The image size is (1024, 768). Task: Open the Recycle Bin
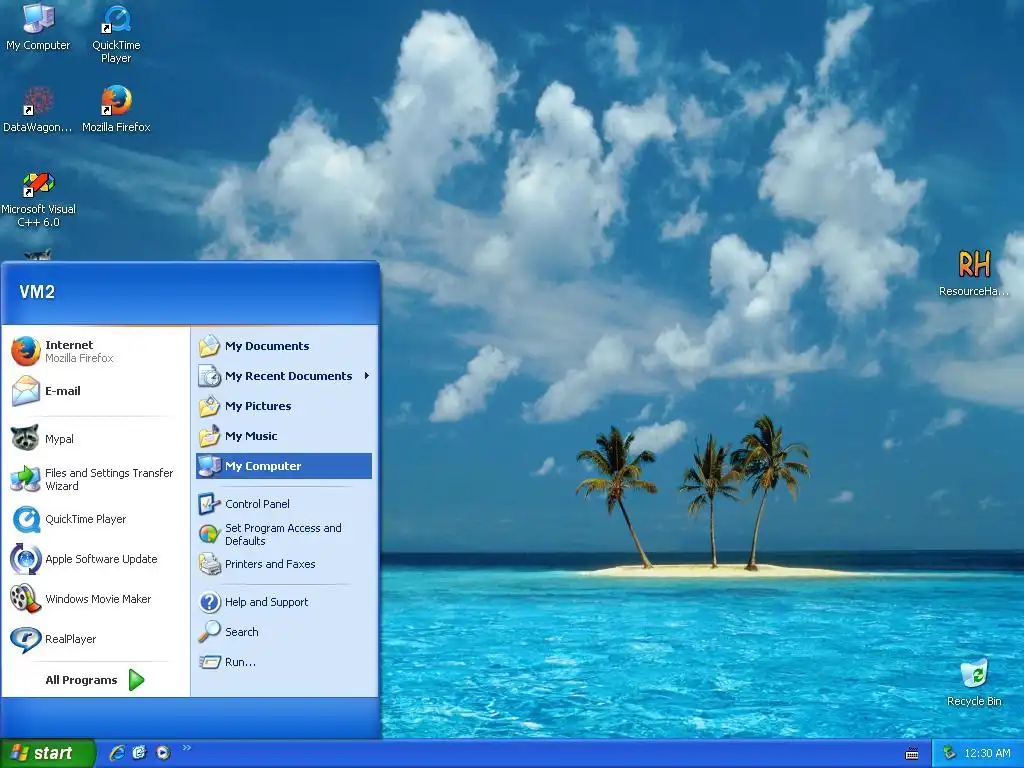974,682
